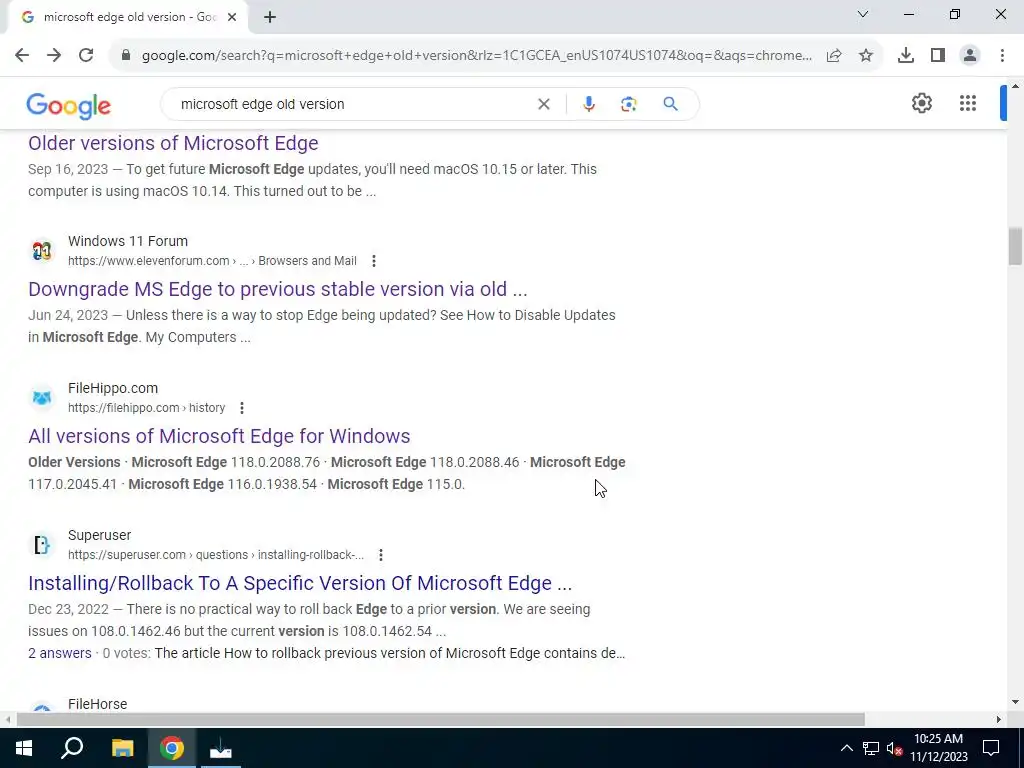Open File Explorer from taskbar
The image size is (1024, 768).
(122, 748)
